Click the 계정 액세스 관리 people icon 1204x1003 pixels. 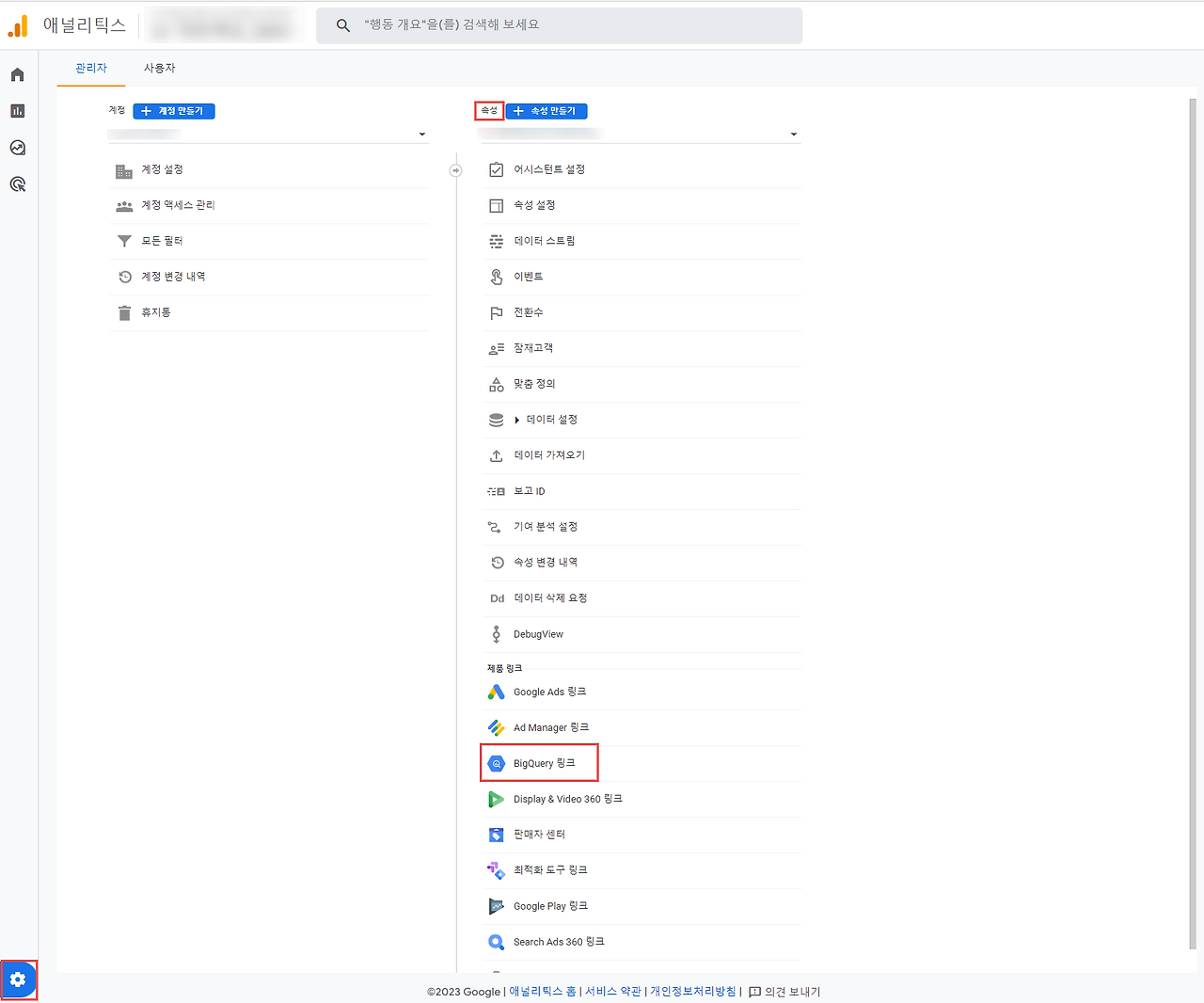124,206
